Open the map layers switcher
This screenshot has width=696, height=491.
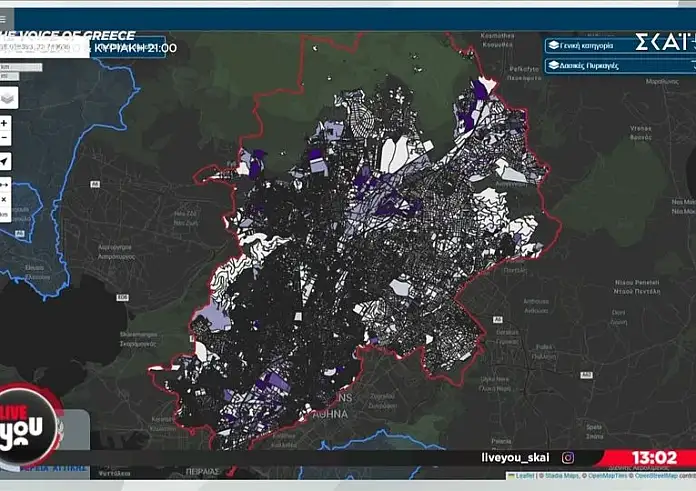point(8,98)
